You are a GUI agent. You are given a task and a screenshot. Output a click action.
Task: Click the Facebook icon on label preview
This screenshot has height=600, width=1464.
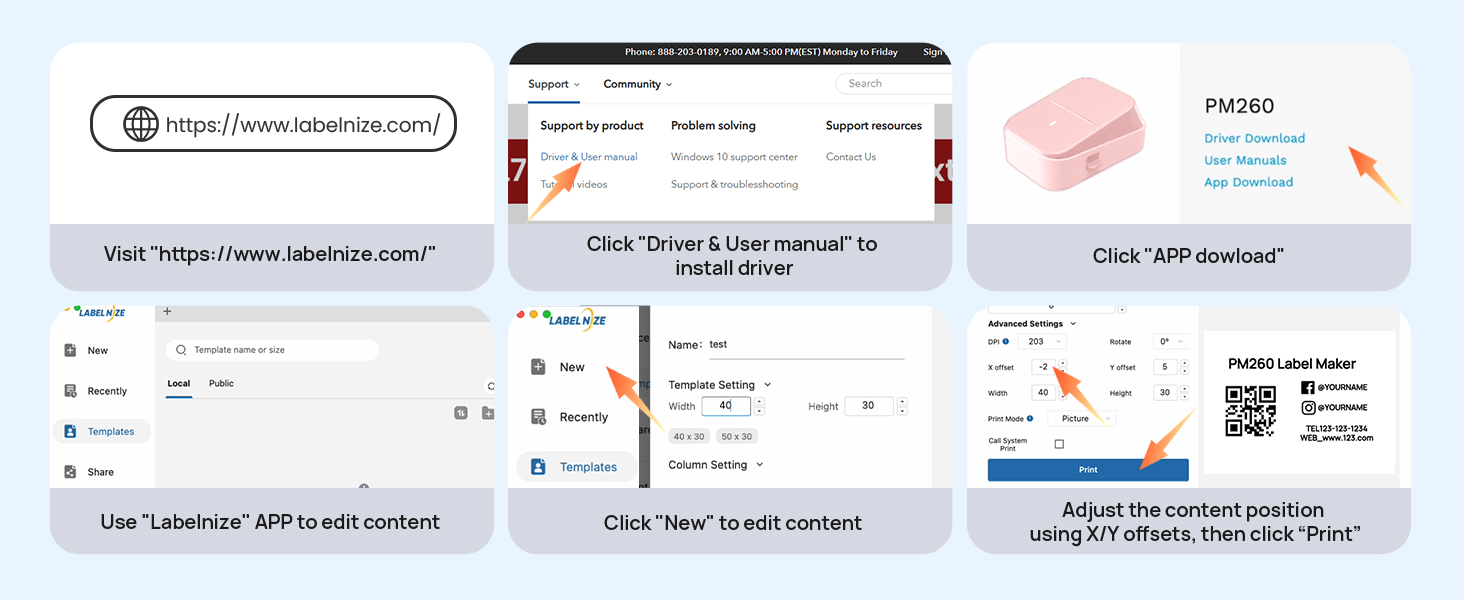[x=1308, y=387]
